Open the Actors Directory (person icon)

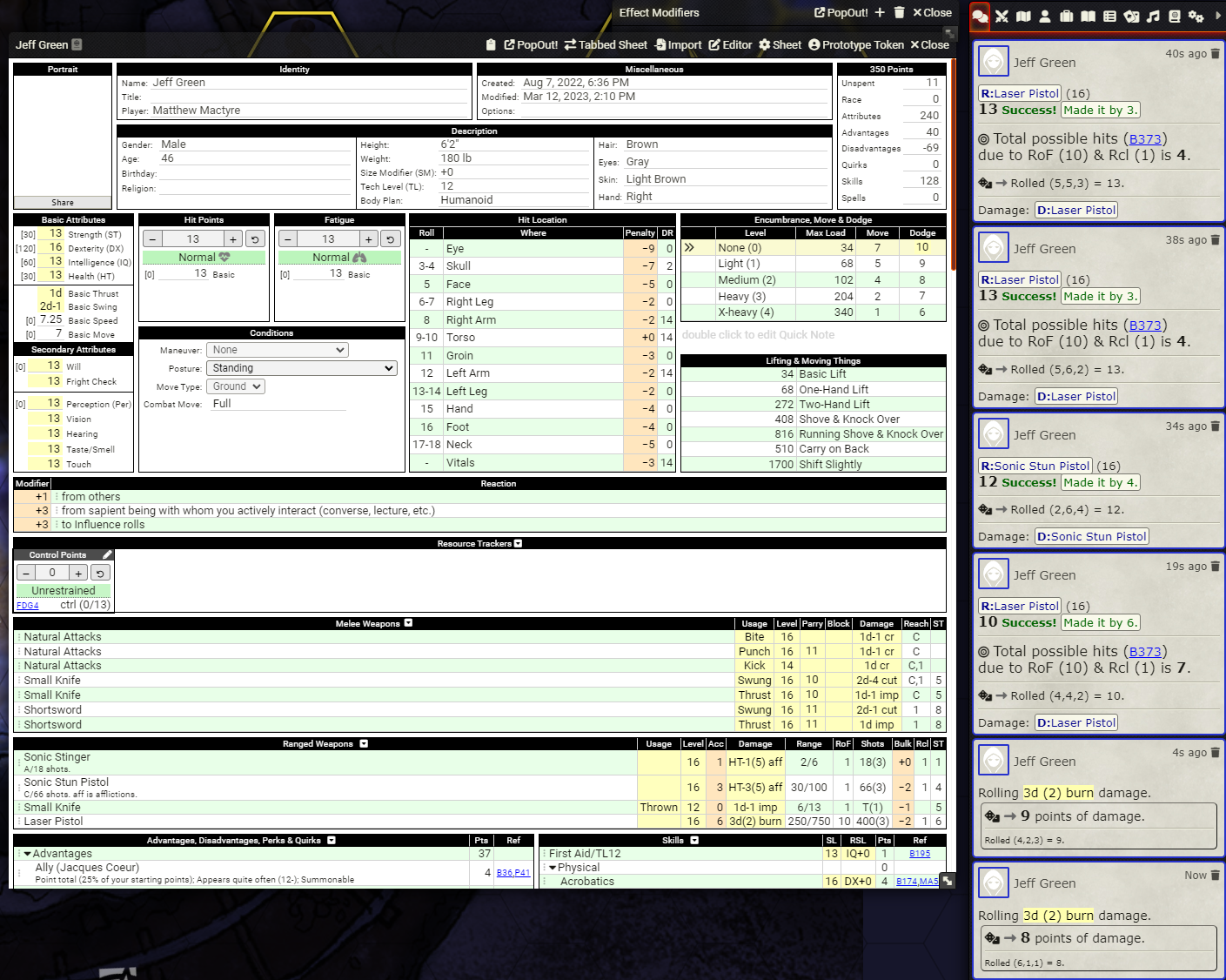1043,16
